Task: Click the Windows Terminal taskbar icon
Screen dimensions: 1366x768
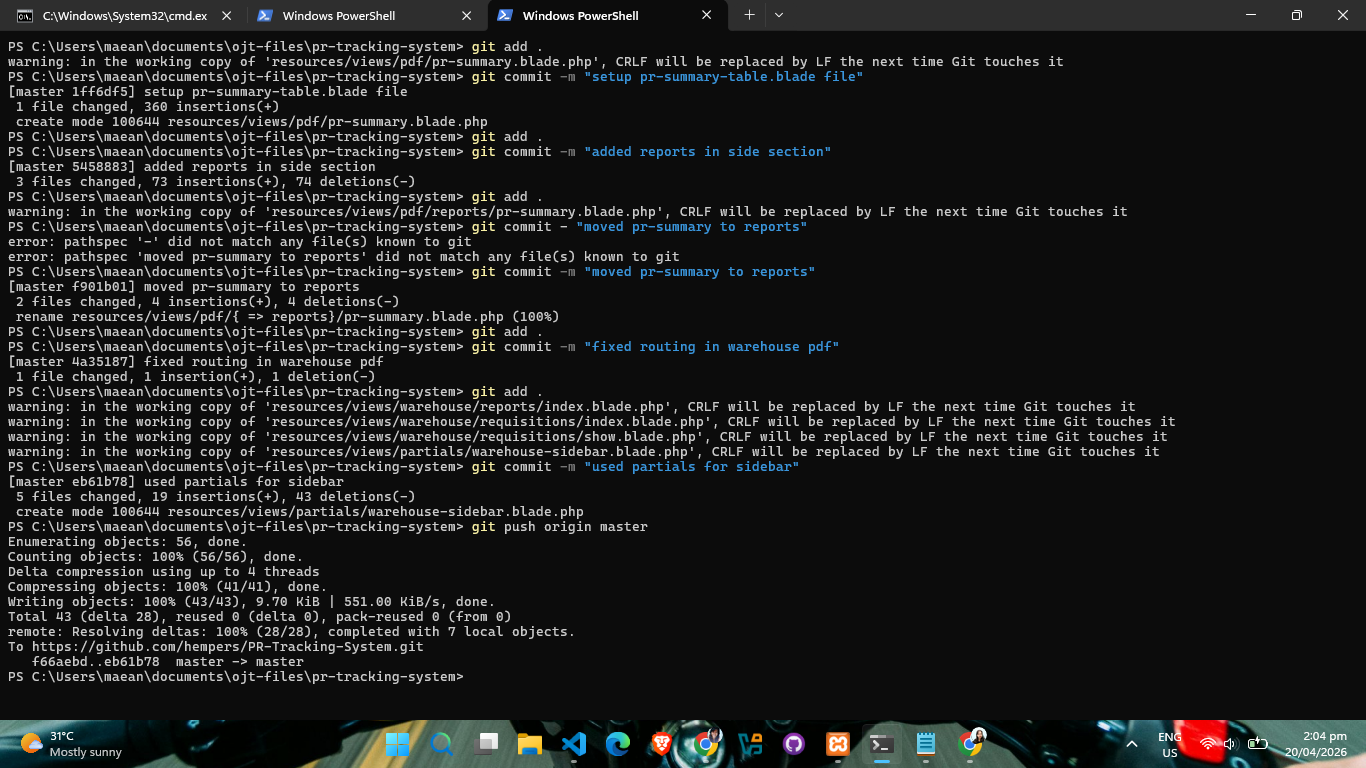Action: [882, 744]
